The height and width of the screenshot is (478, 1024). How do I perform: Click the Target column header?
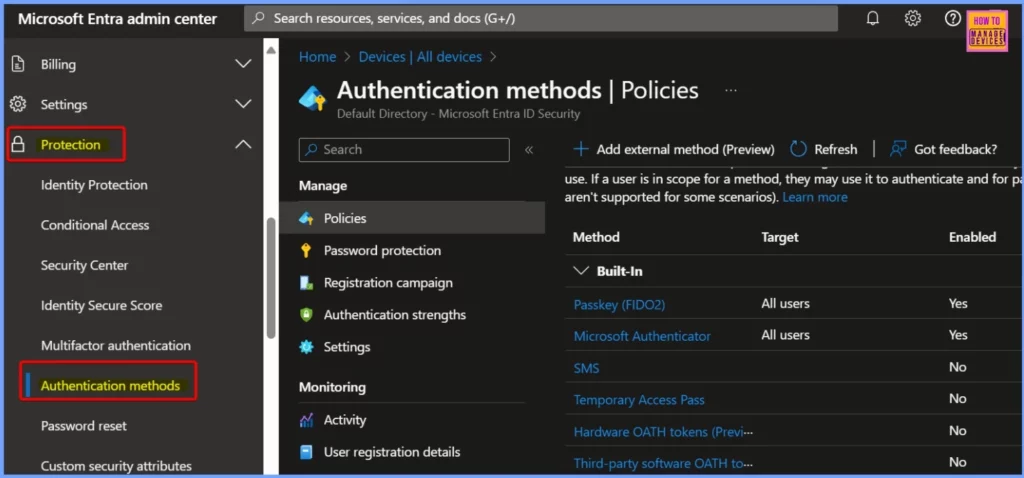780,237
